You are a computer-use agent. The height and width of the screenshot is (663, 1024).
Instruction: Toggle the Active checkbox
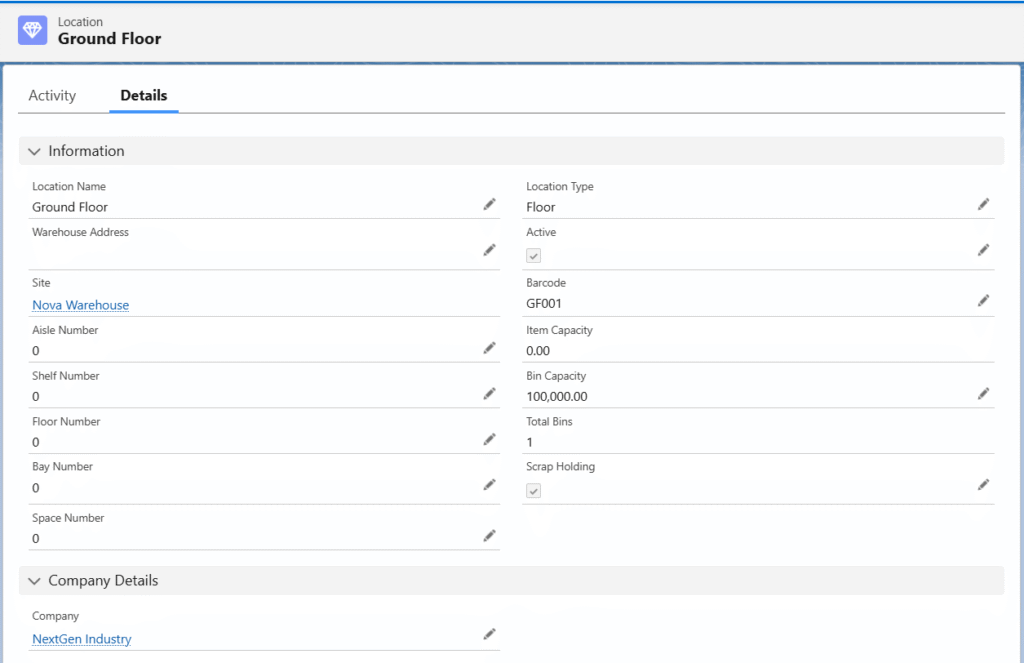pyautogui.click(x=534, y=256)
